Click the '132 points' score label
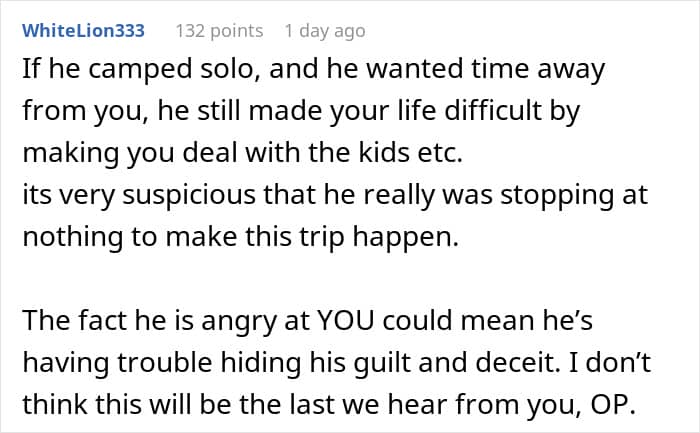 219,31
